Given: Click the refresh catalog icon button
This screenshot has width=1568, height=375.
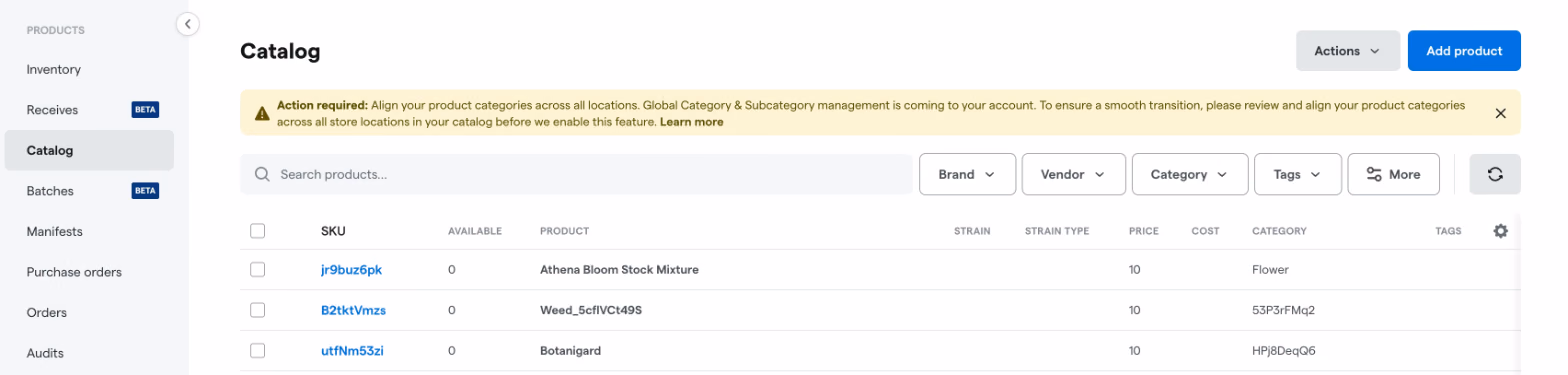Looking at the screenshot, I should [x=1495, y=174].
